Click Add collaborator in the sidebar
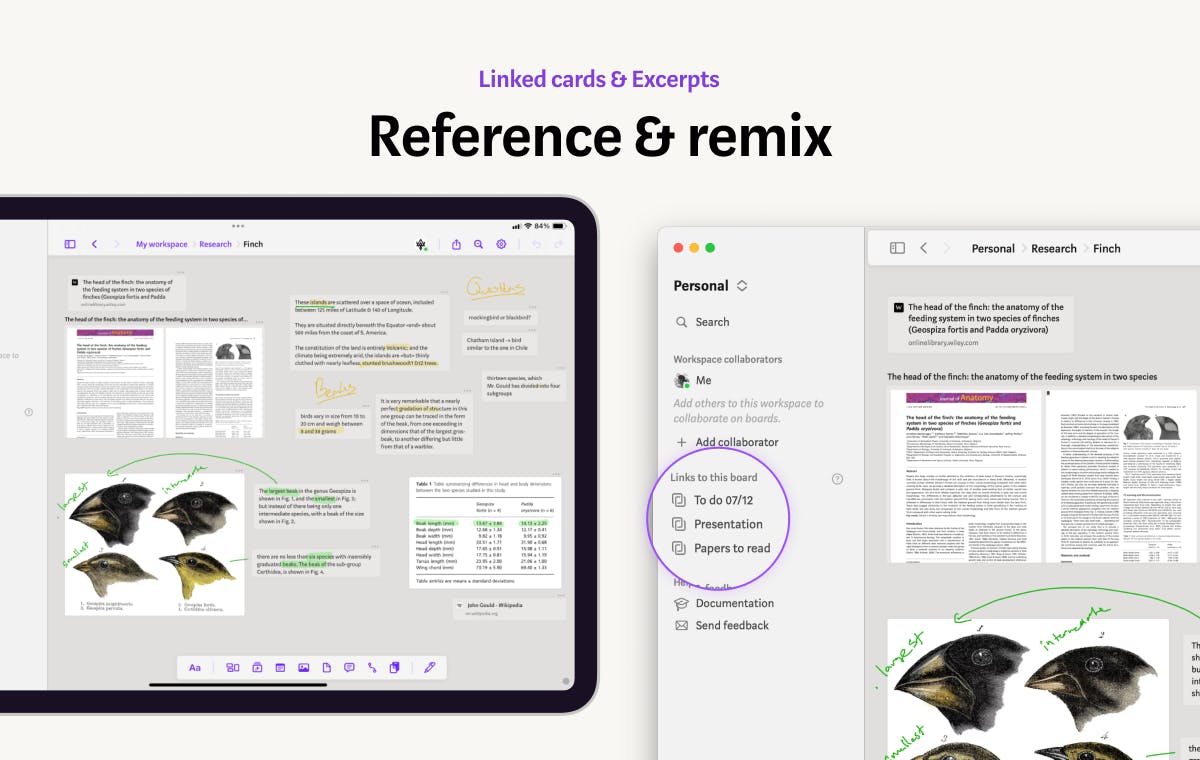This screenshot has width=1200, height=760. tap(727, 442)
